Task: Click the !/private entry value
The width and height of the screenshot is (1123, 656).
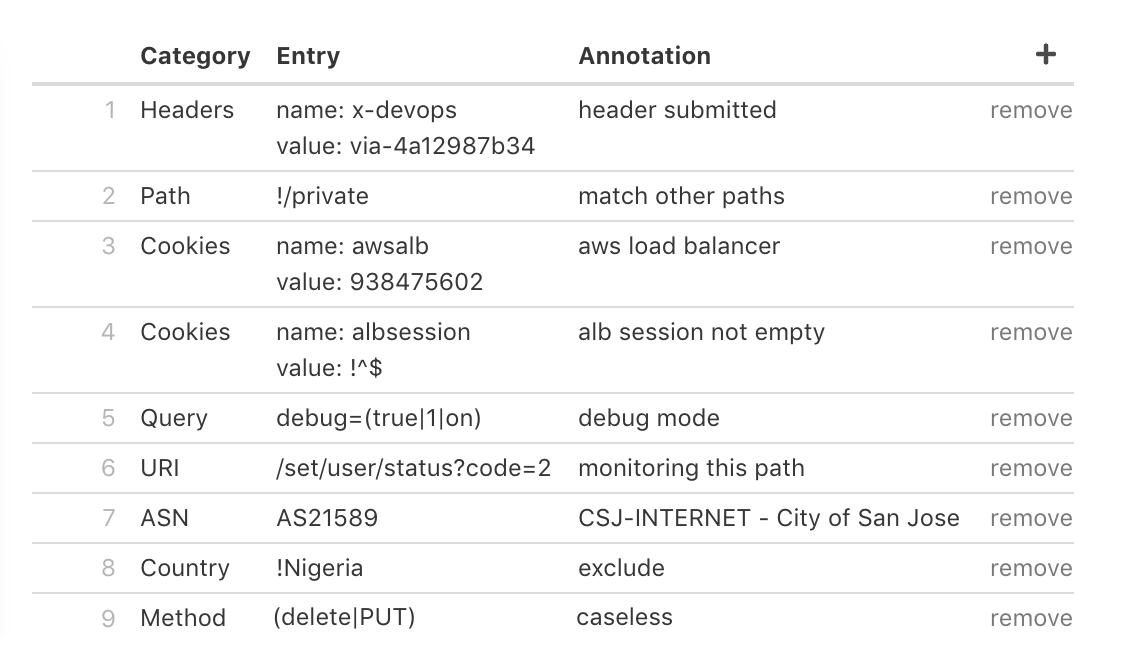Action: (x=322, y=196)
